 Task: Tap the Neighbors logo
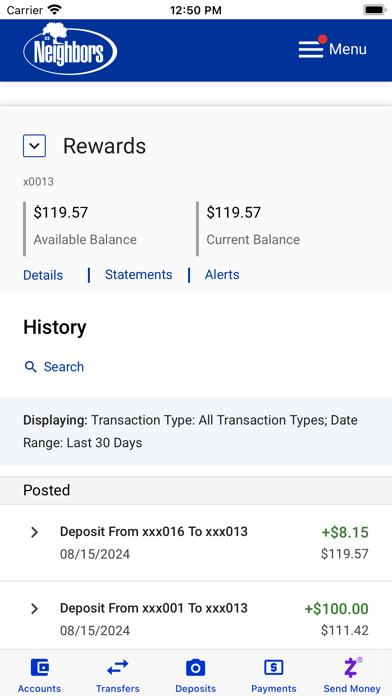[70, 49]
